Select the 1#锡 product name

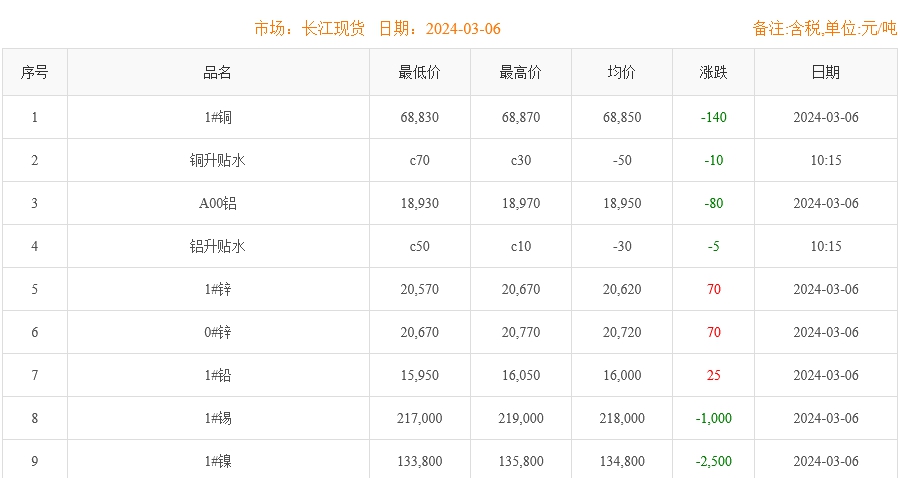pyautogui.click(x=217, y=419)
